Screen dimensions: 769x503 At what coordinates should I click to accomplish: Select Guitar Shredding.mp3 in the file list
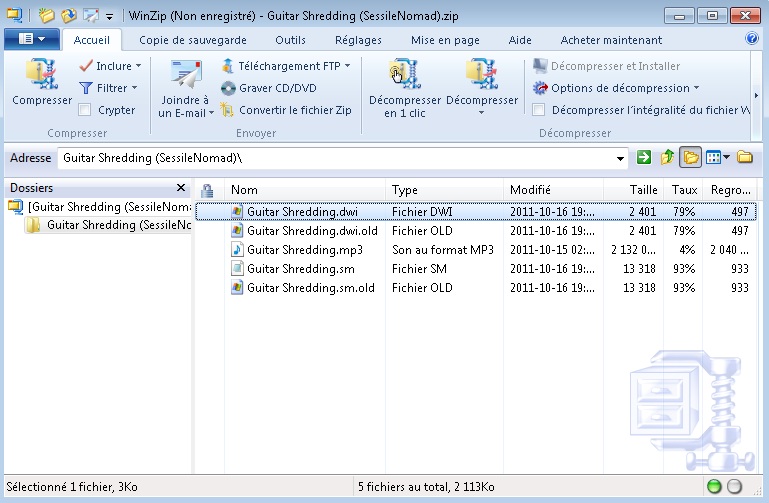(305, 250)
